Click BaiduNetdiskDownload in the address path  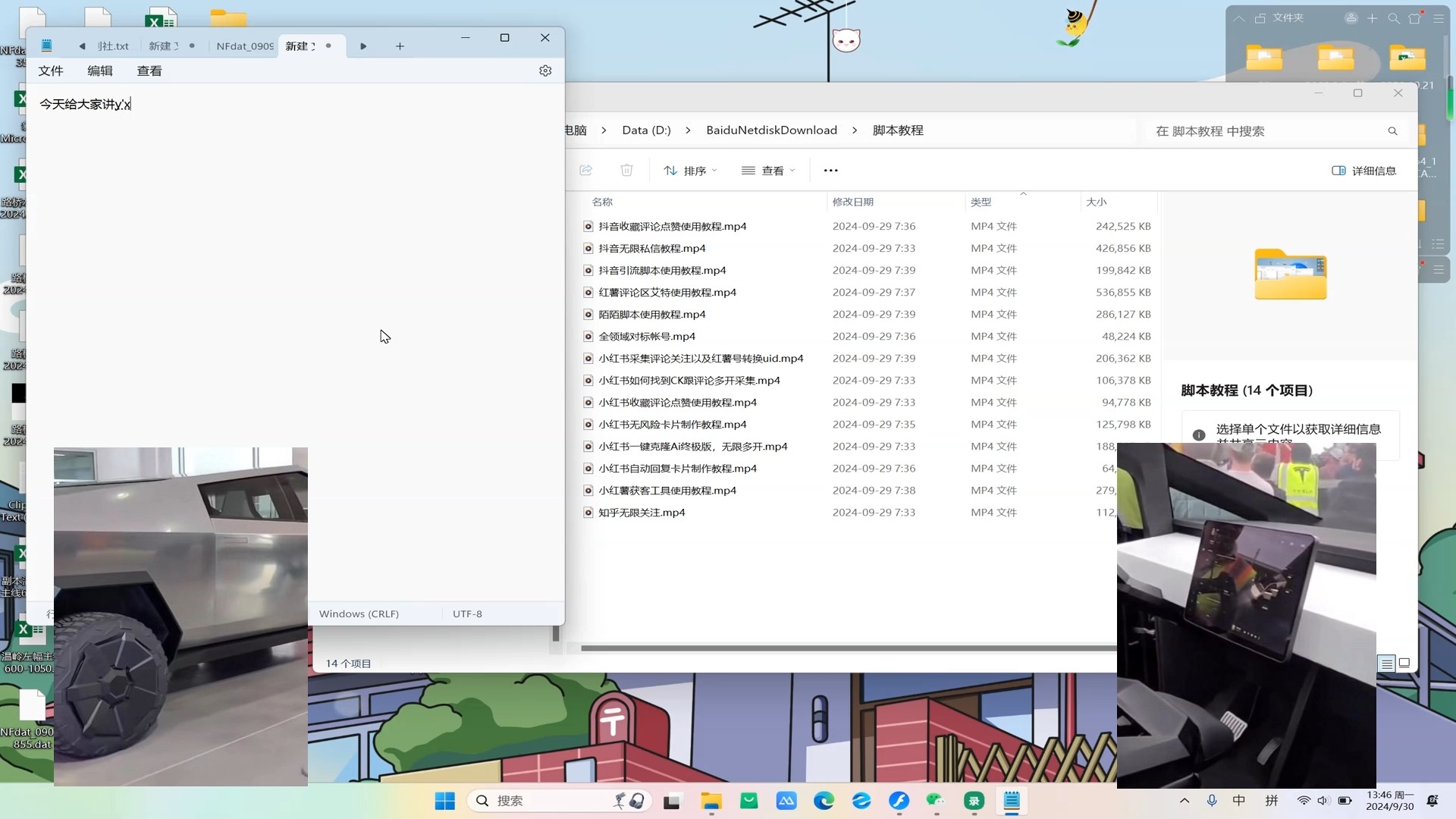[x=771, y=130]
